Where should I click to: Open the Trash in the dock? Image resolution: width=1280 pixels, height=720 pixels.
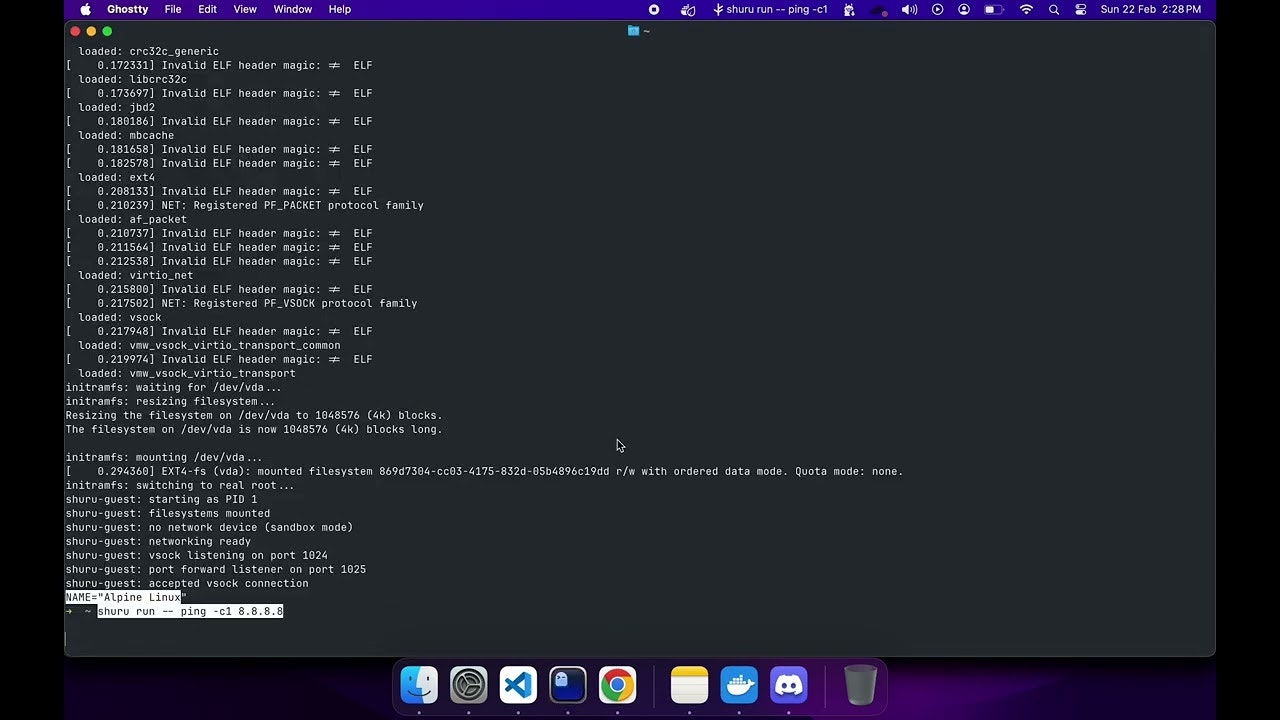click(860, 685)
